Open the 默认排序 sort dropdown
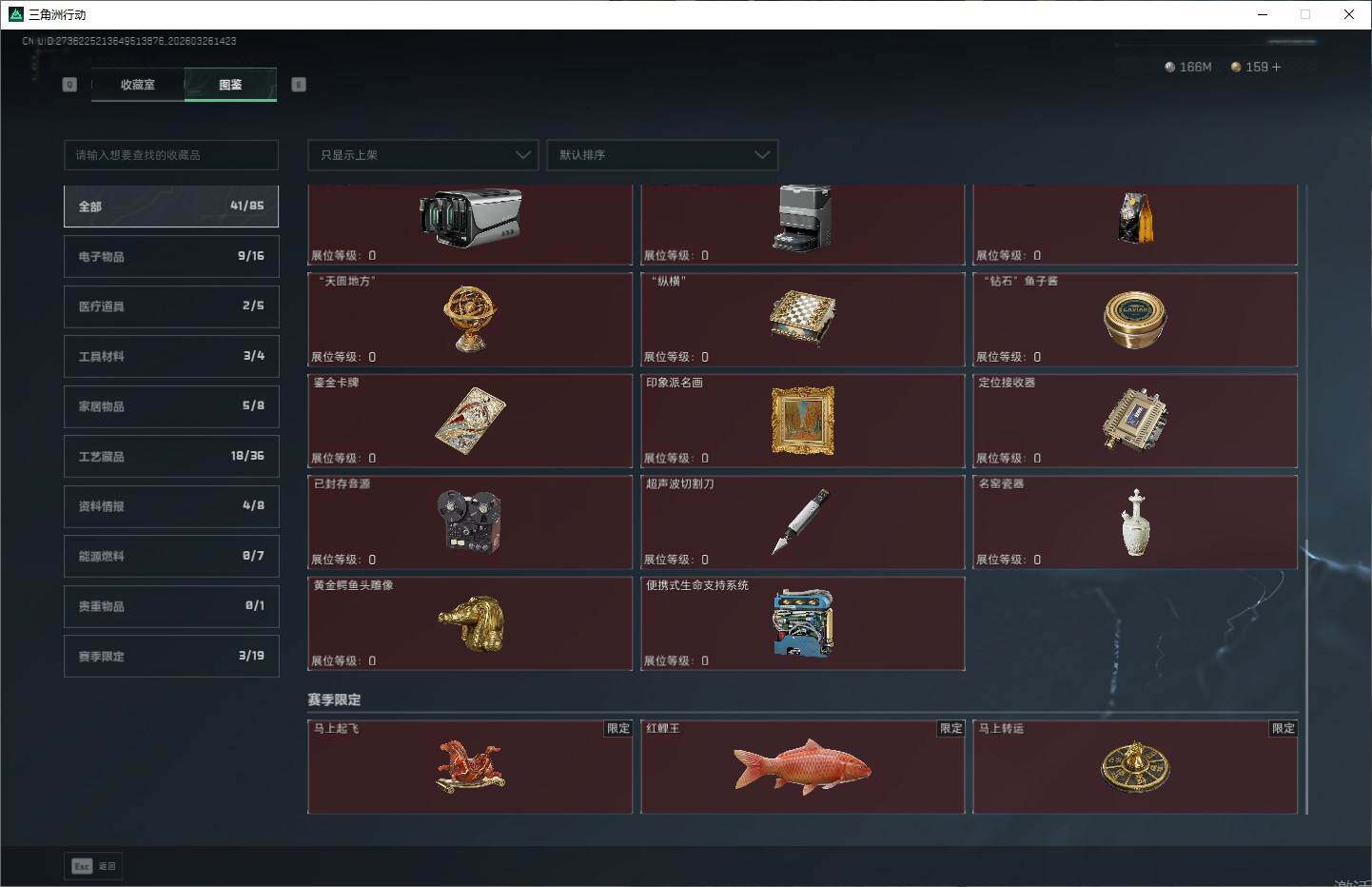This screenshot has width=1372, height=887. (x=662, y=155)
